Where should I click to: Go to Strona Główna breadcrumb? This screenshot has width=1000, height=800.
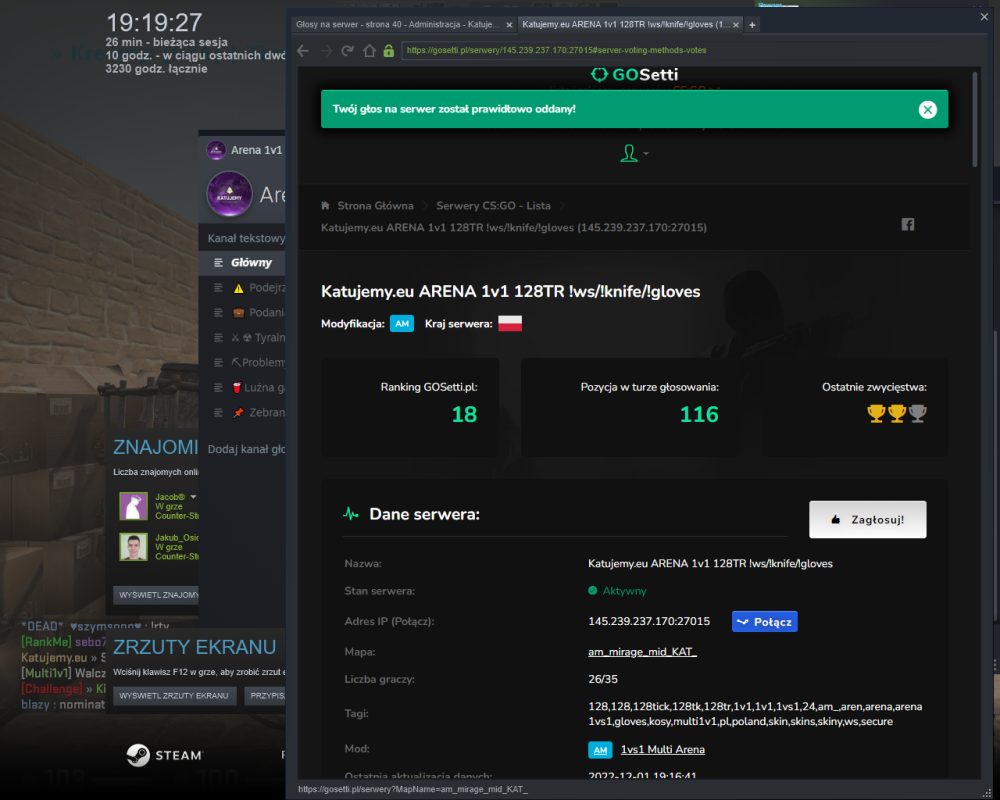375,205
